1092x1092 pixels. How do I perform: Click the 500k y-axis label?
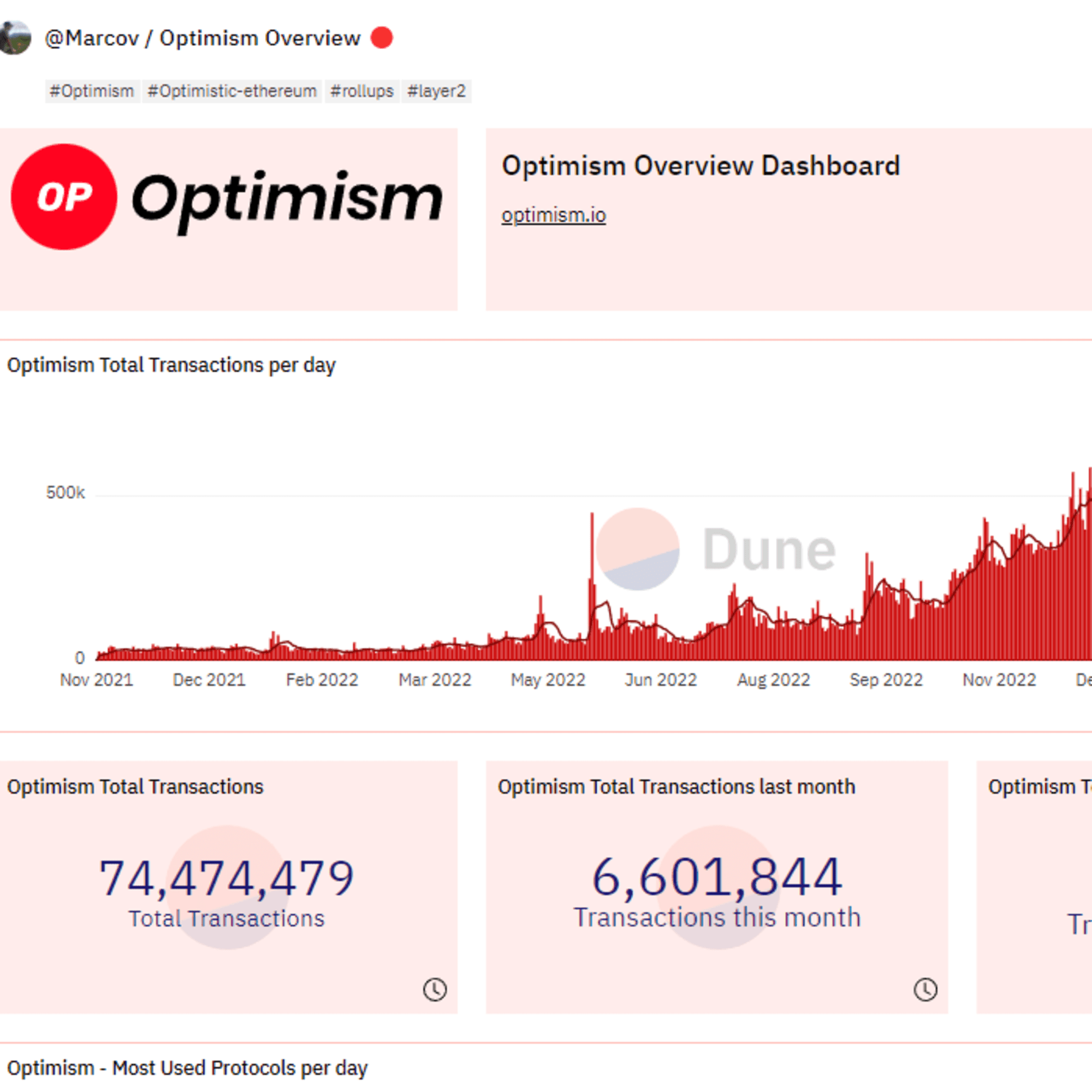[x=66, y=493]
